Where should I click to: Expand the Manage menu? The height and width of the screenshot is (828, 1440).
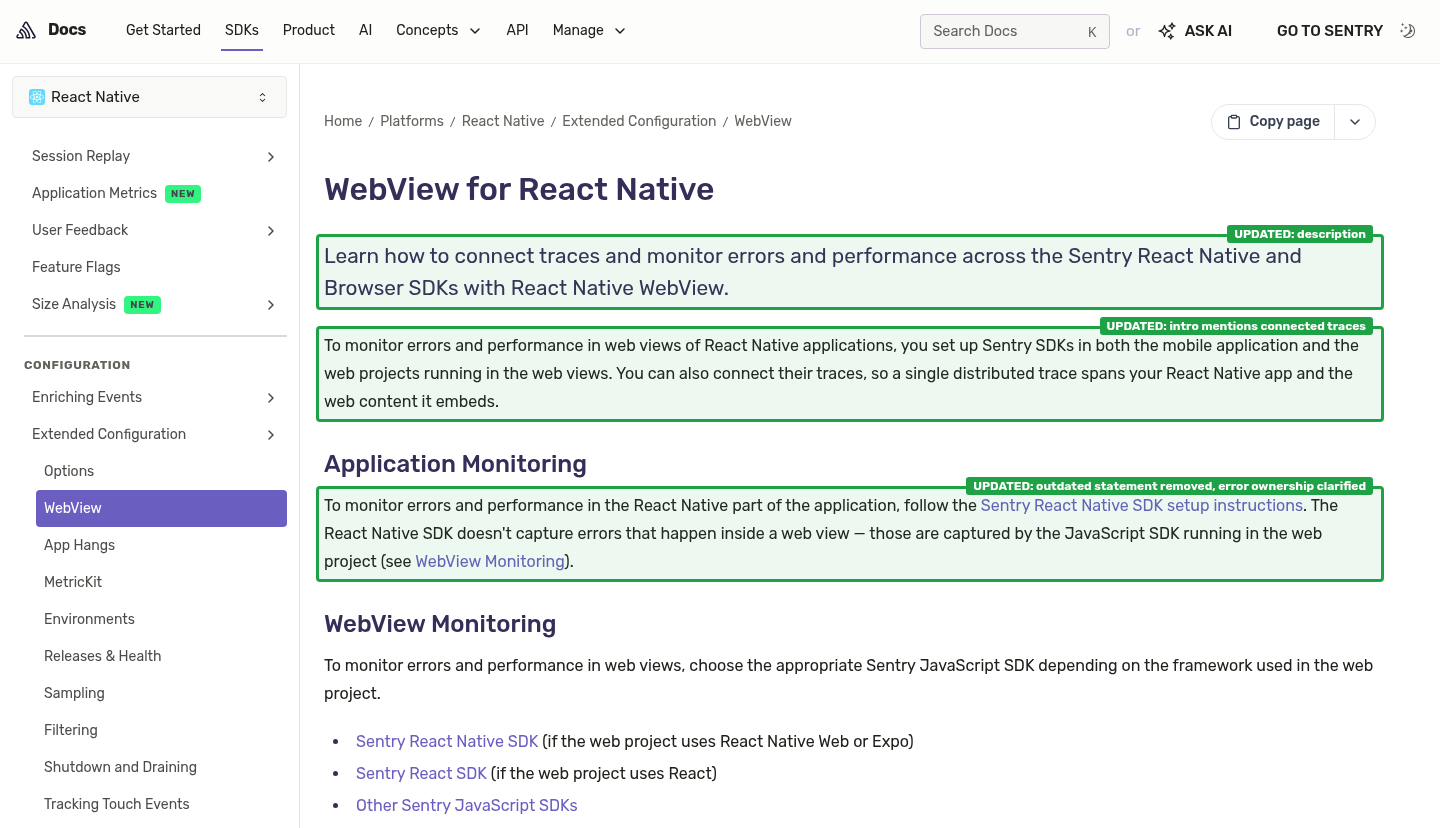pyautogui.click(x=589, y=31)
